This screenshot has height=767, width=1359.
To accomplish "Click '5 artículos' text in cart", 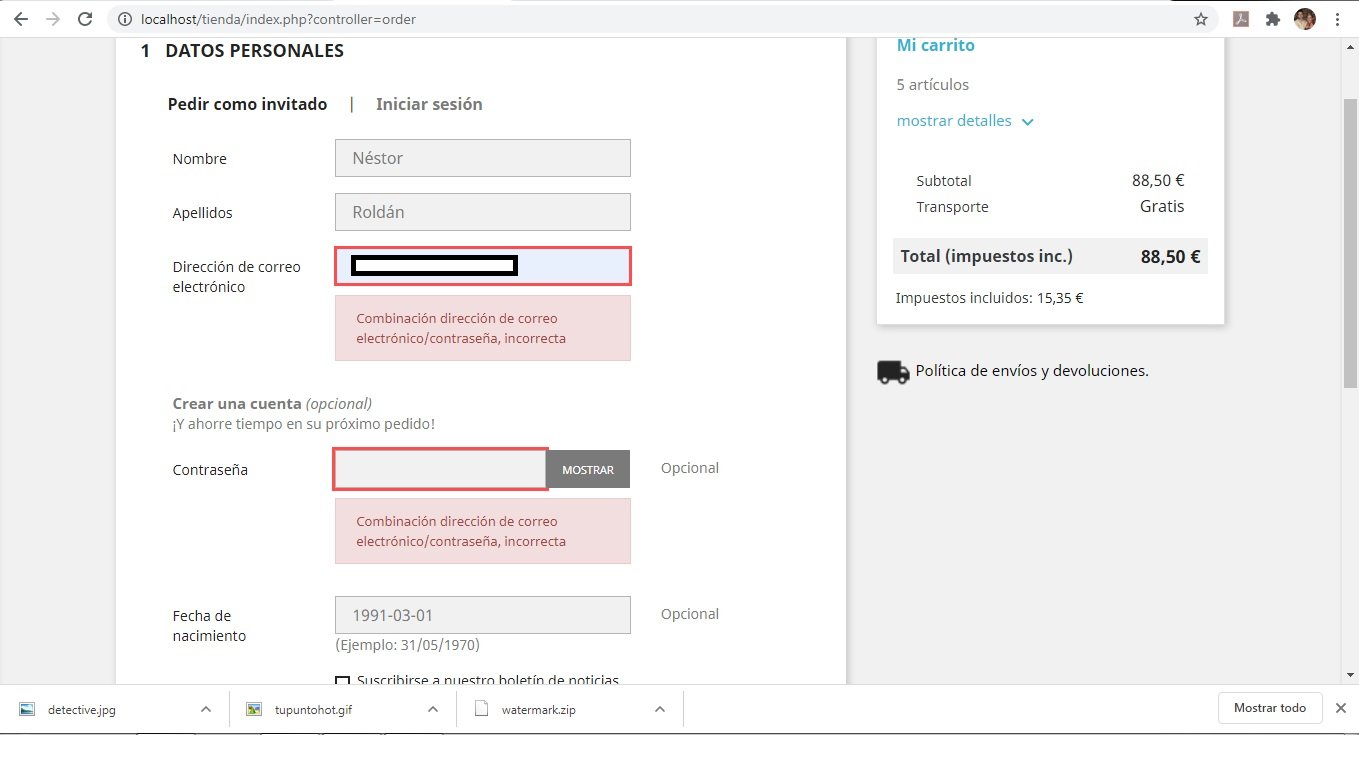I will [933, 85].
